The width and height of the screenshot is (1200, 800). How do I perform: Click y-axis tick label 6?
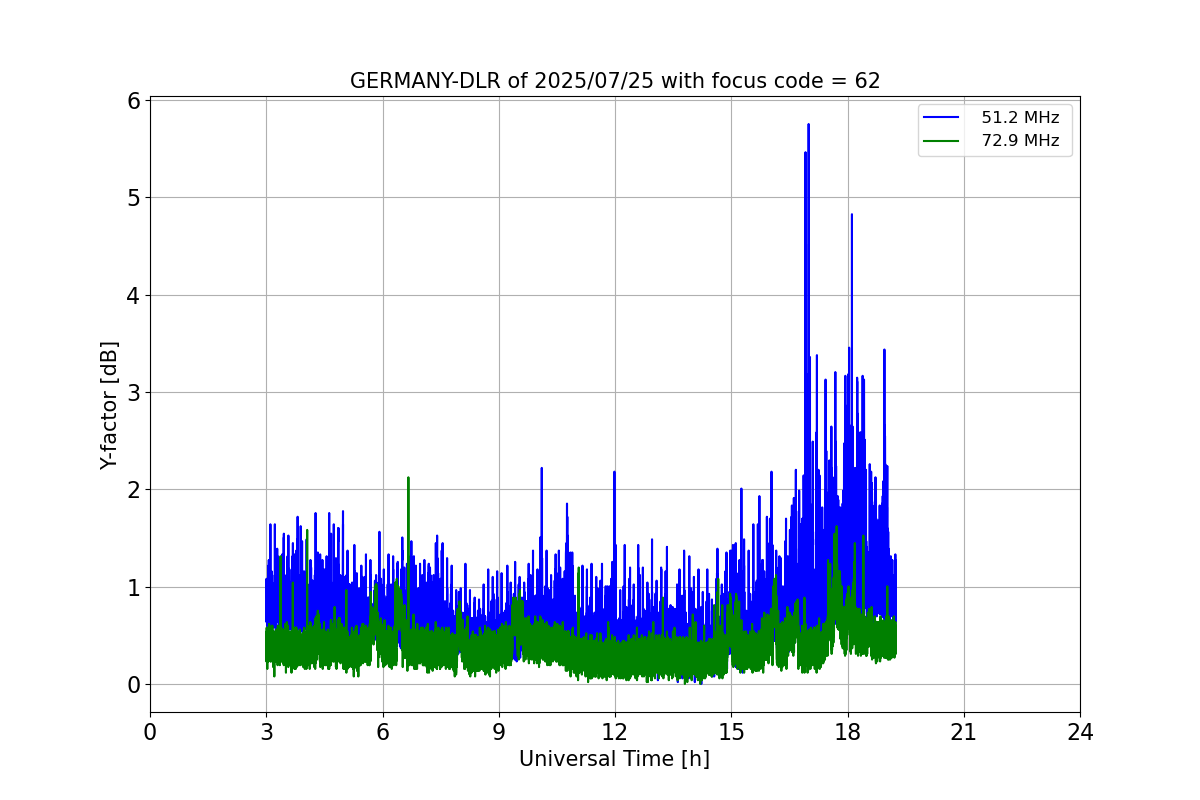(x=133, y=100)
